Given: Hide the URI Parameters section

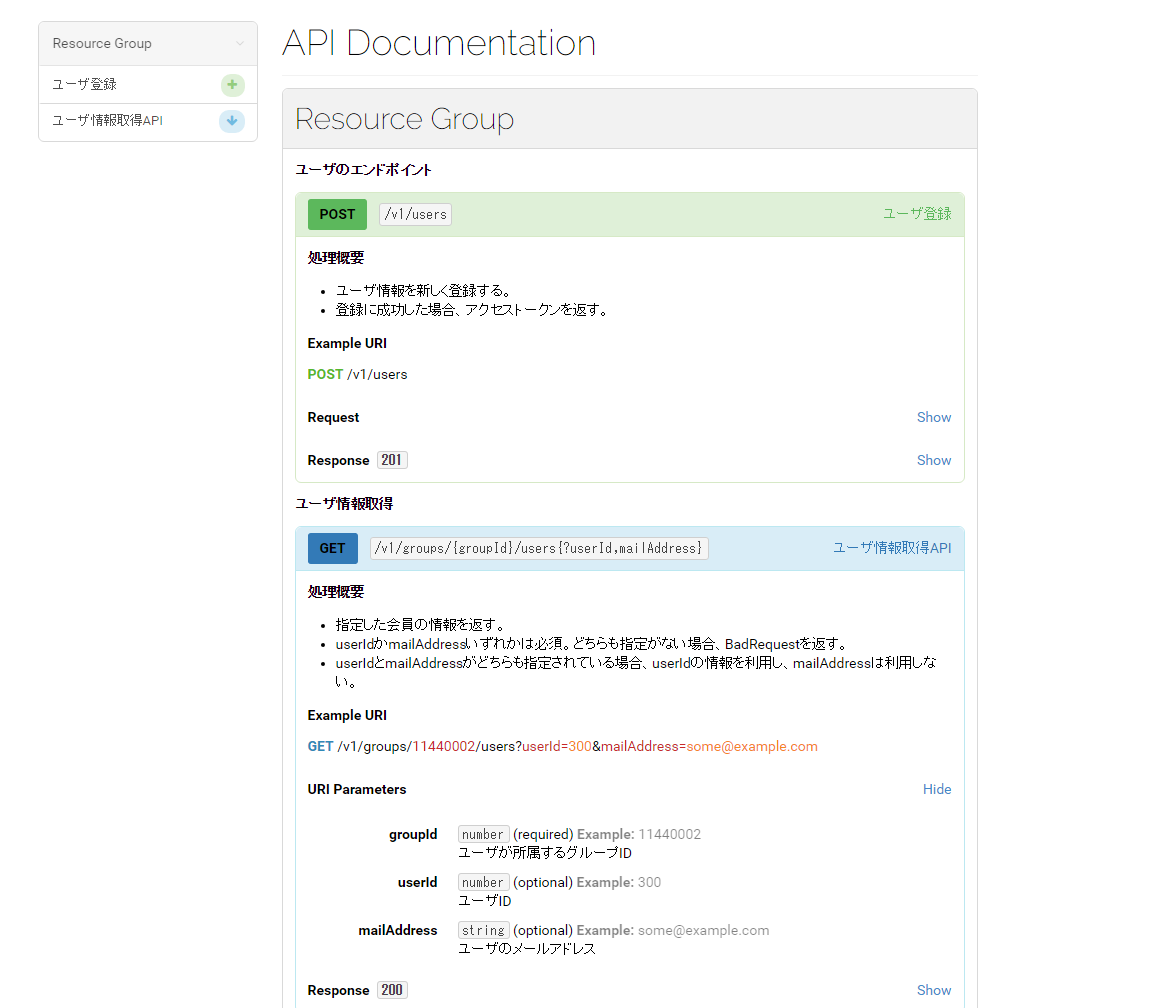Looking at the screenshot, I should 937,789.
